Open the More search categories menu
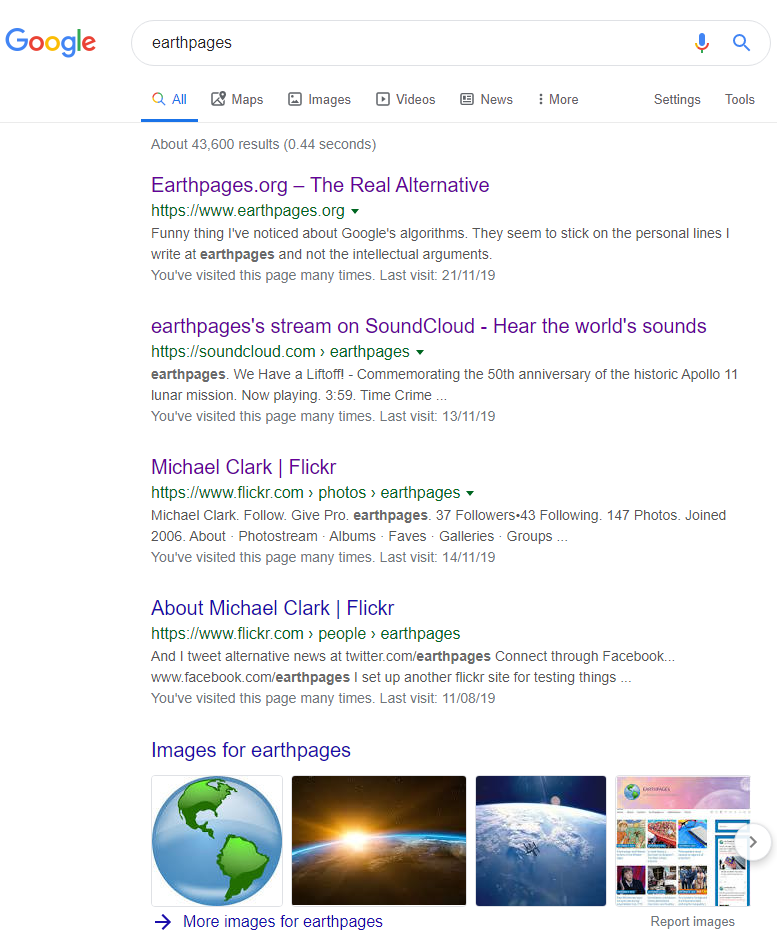This screenshot has width=777, height=938. coord(557,99)
